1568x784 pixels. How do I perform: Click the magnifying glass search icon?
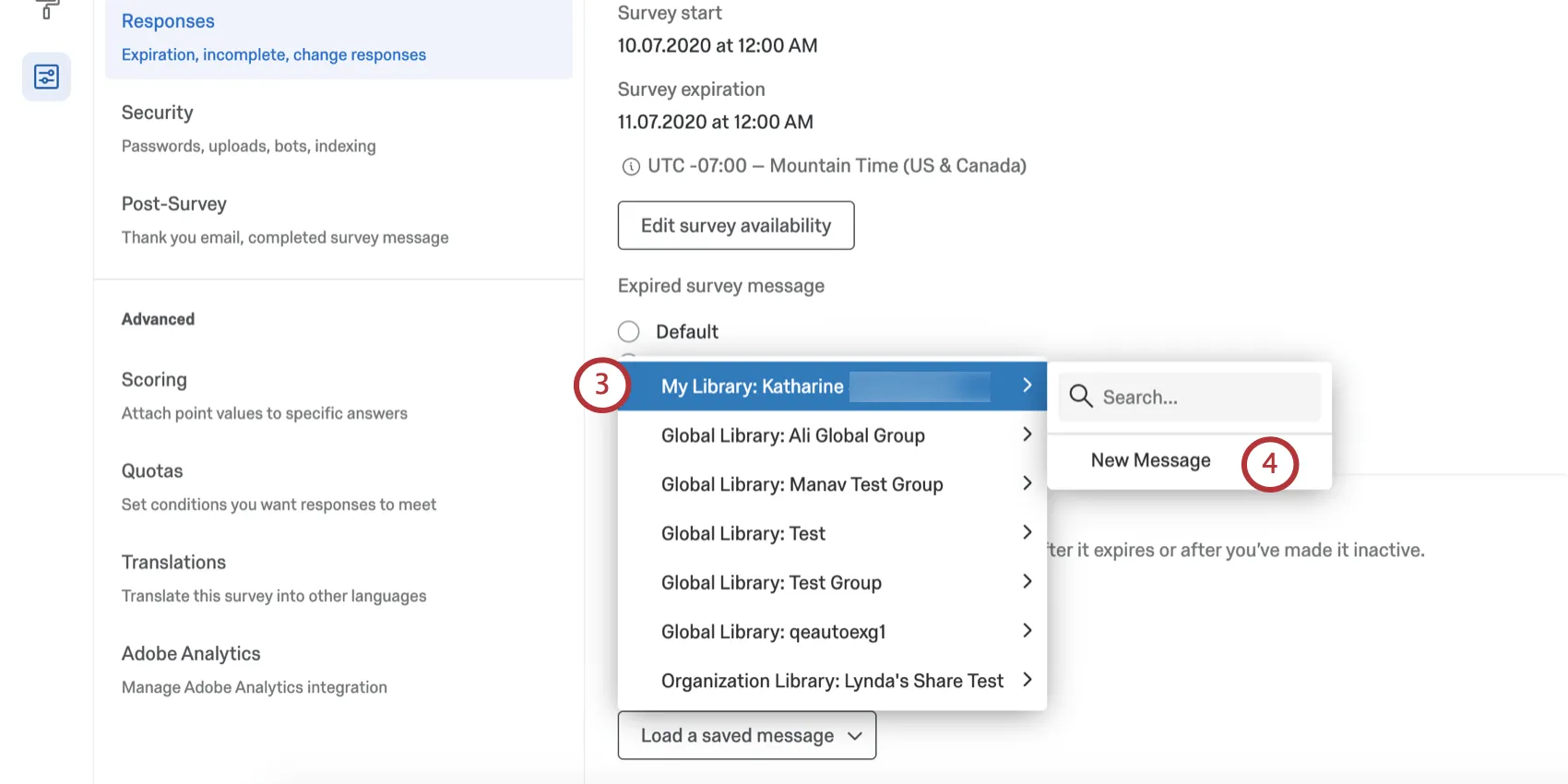tap(1080, 397)
